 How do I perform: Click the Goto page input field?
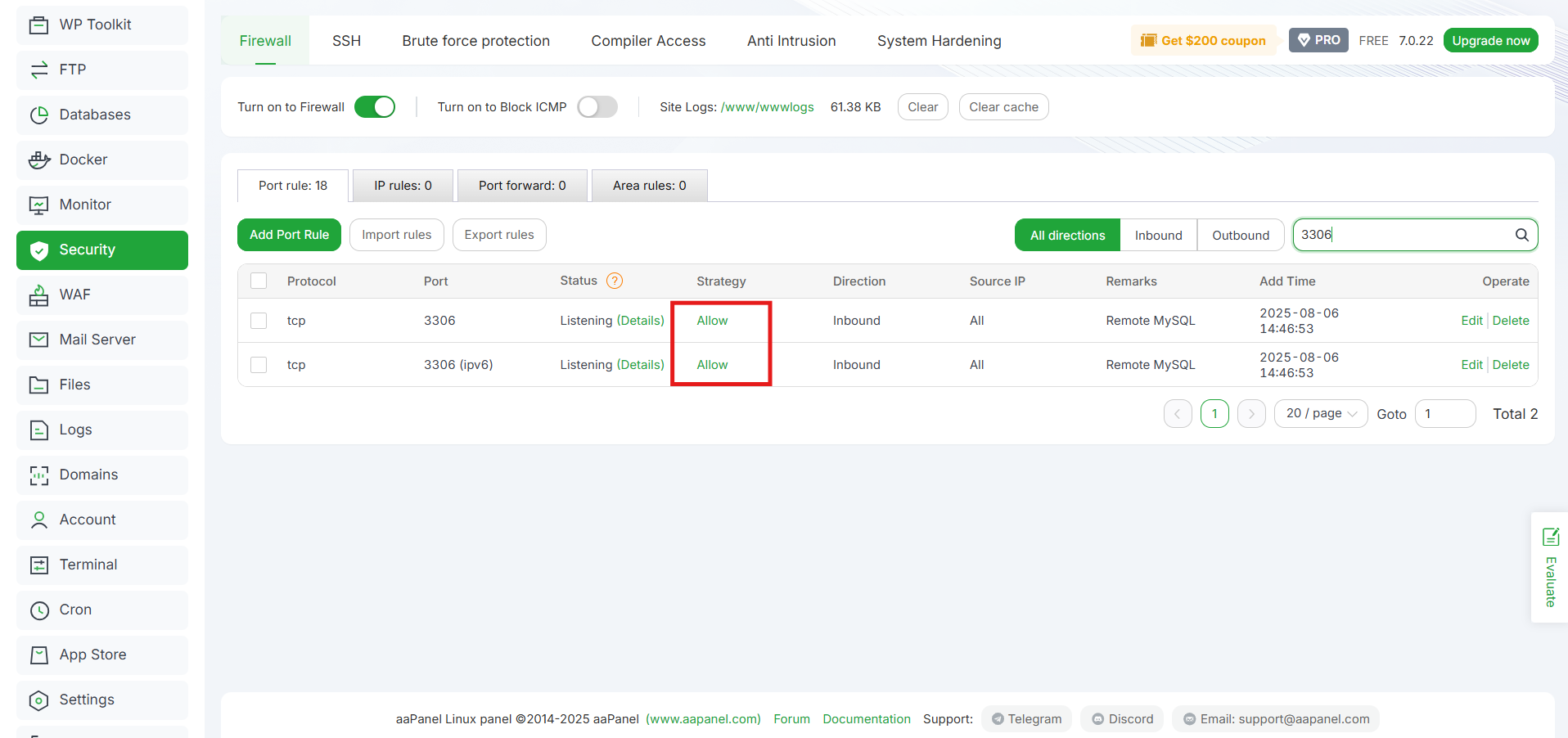click(1444, 413)
